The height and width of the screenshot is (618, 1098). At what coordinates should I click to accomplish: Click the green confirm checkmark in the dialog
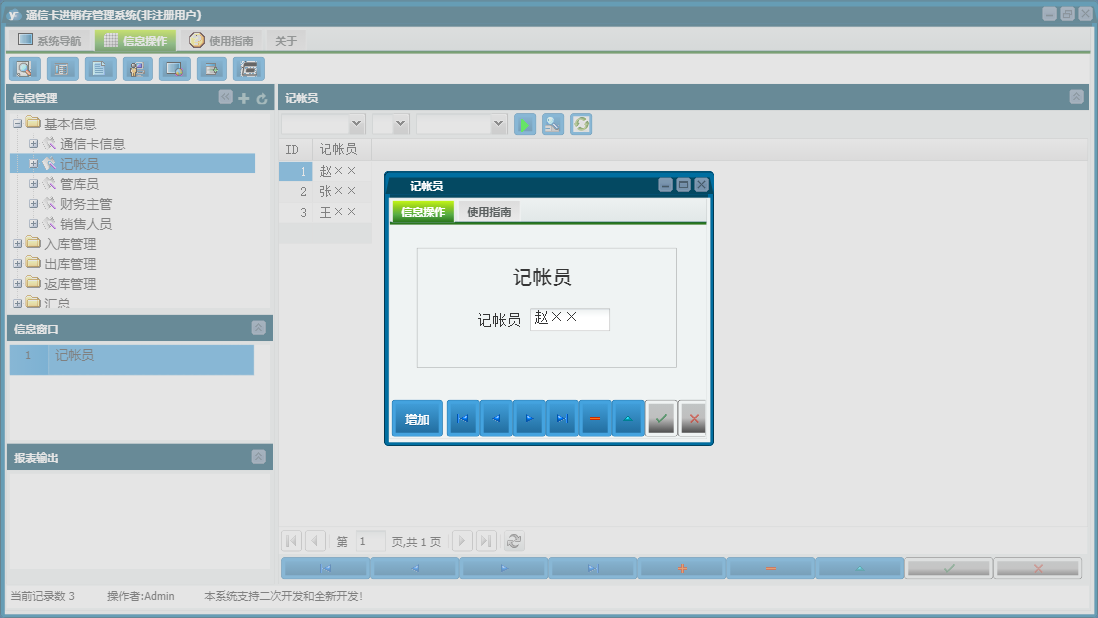(661, 418)
